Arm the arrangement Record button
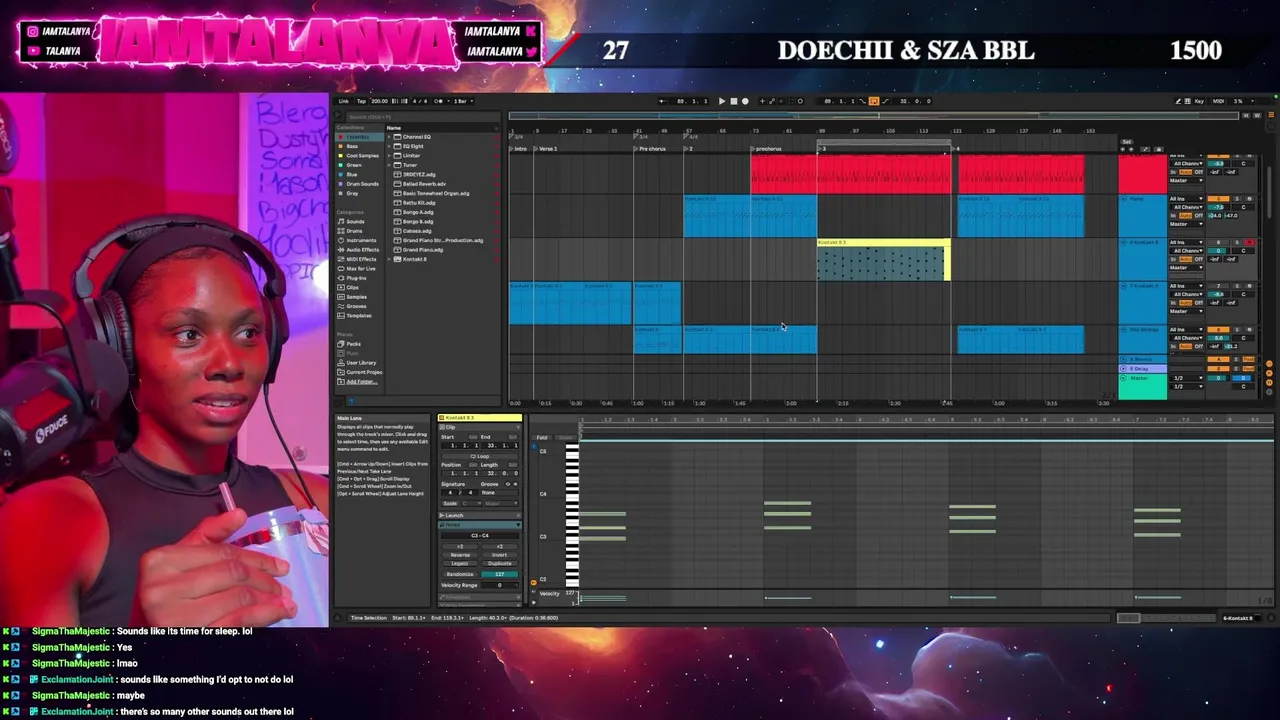Screen dimensions: 1280x720 [x=744, y=101]
